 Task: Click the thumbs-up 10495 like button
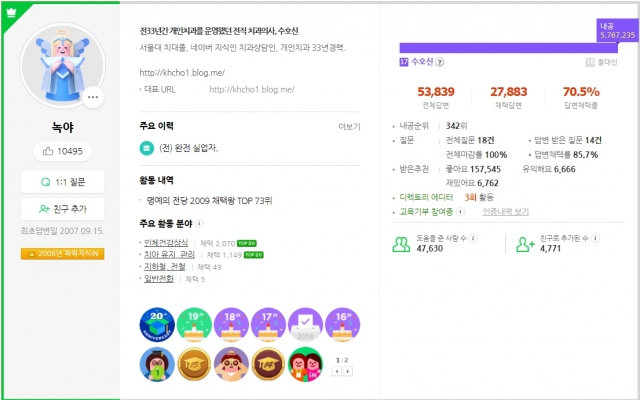point(62,151)
